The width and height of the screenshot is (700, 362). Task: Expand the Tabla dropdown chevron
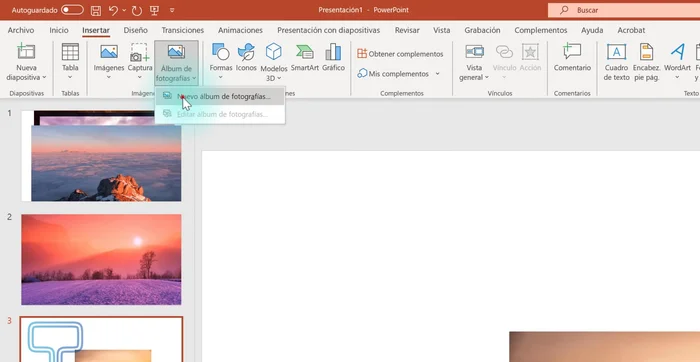point(70,77)
